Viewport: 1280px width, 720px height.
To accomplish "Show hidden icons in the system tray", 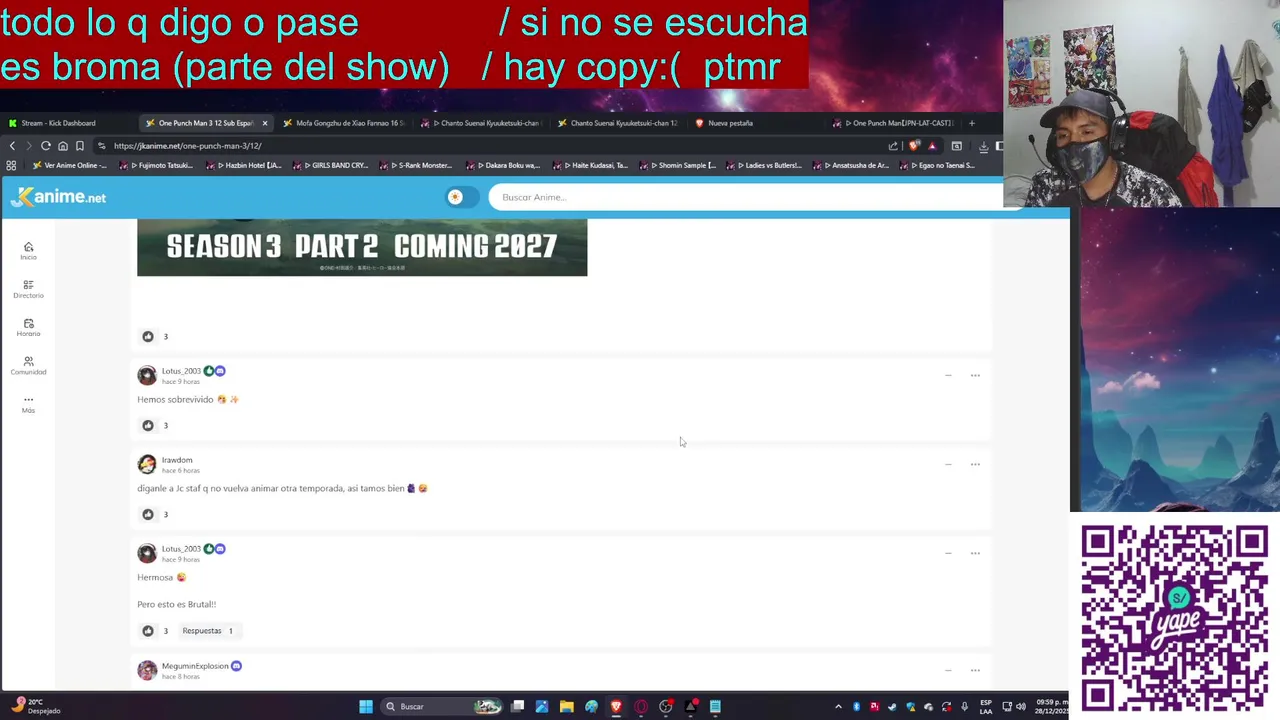I will pos(838,707).
